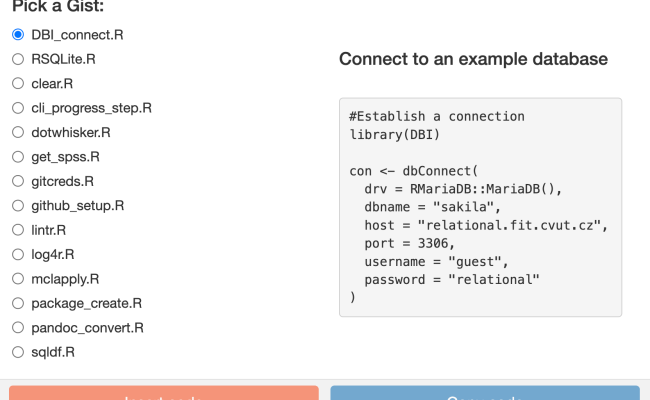
Task: Select the pandoc_convert.R radio button
Action: pyautogui.click(x=18, y=327)
